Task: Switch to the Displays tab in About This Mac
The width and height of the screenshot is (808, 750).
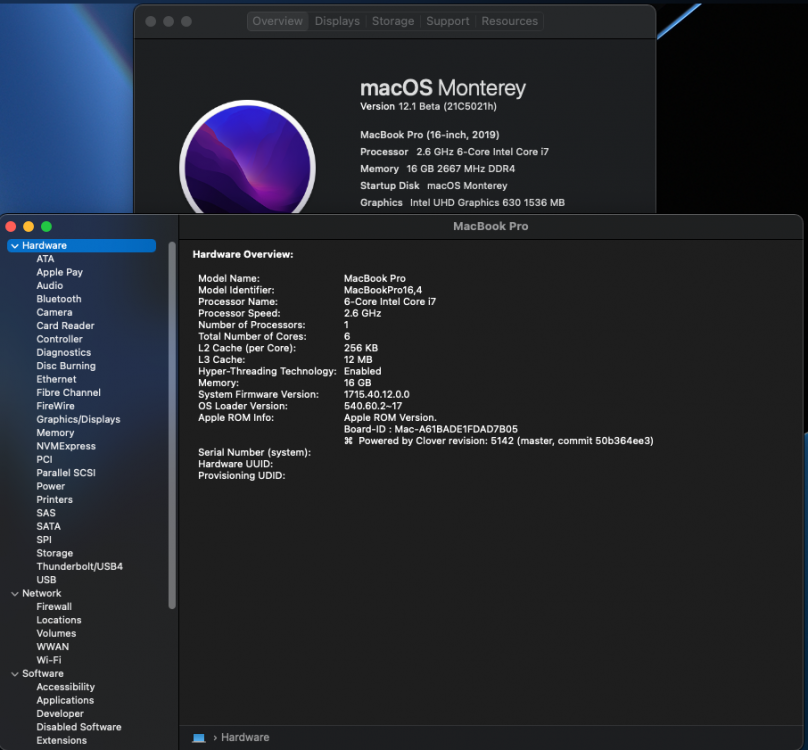Action: pyautogui.click(x=337, y=21)
